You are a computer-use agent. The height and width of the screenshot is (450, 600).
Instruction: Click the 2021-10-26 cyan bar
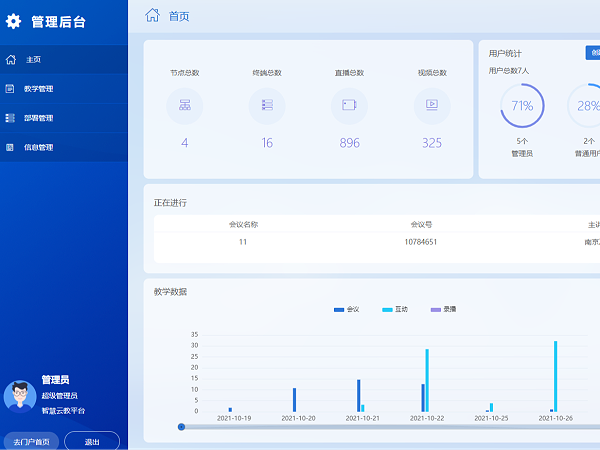point(556,377)
